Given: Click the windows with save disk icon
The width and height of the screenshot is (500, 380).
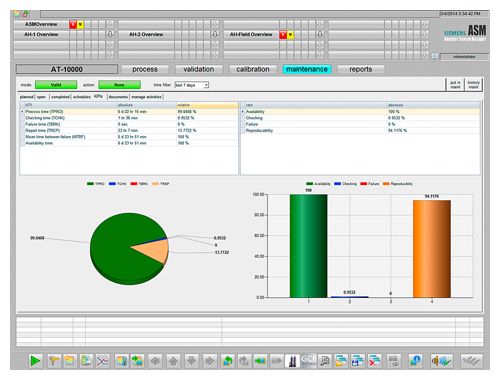Looking at the screenshot, I should click(358, 361).
